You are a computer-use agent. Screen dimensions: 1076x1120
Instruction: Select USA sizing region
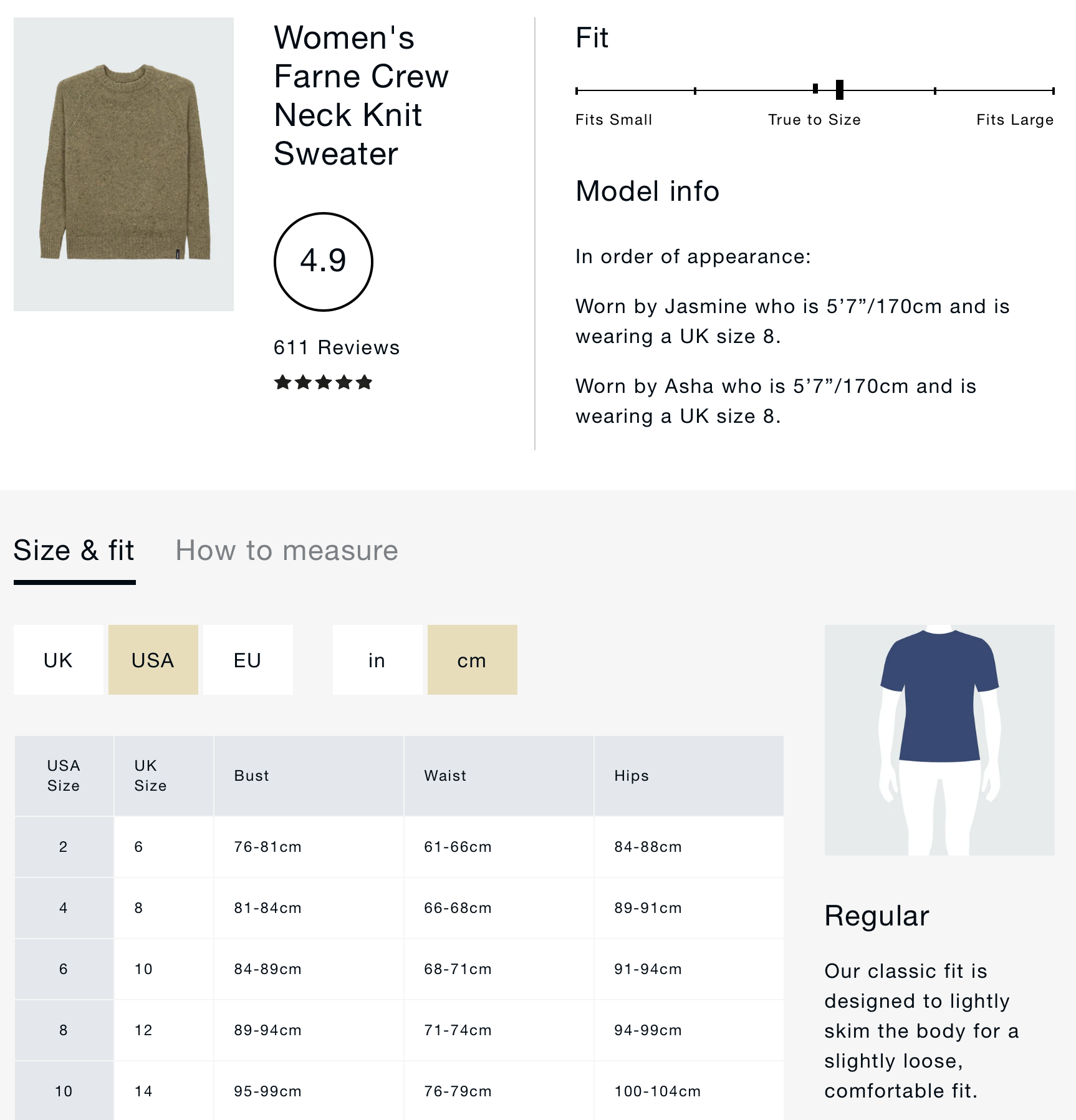pyautogui.click(x=153, y=660)
